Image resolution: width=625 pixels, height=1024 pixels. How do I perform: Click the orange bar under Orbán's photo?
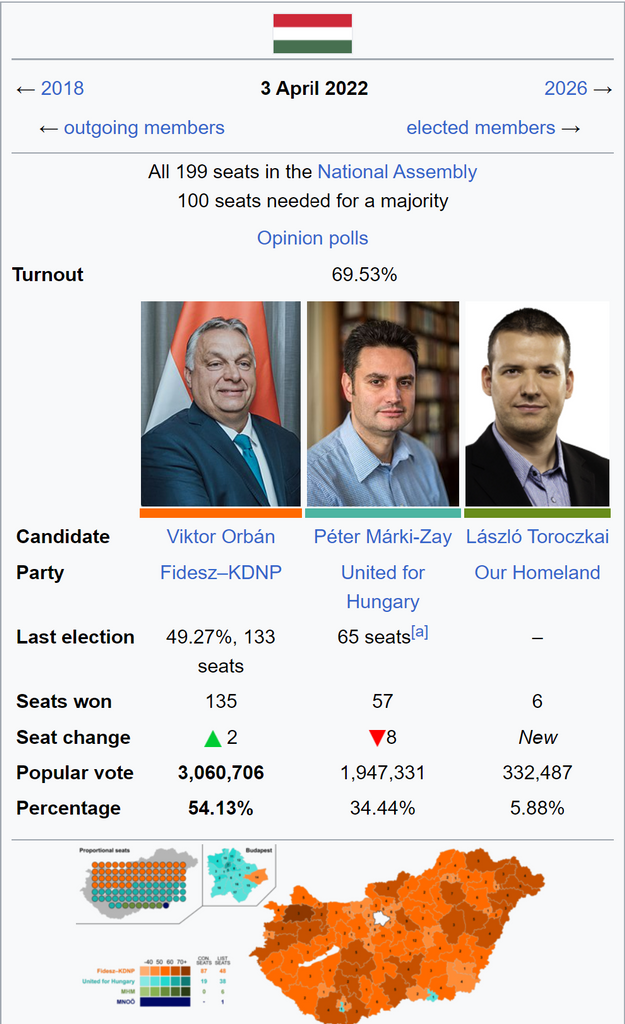(220, 512)
